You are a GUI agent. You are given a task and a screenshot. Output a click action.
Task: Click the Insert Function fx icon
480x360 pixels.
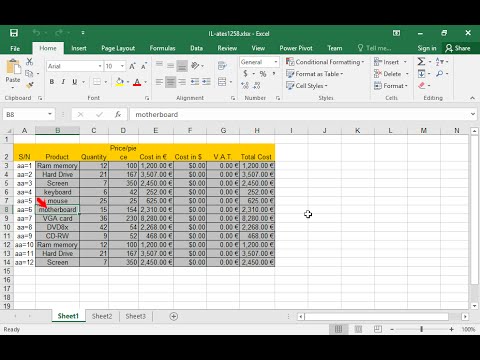click(118, 114)
